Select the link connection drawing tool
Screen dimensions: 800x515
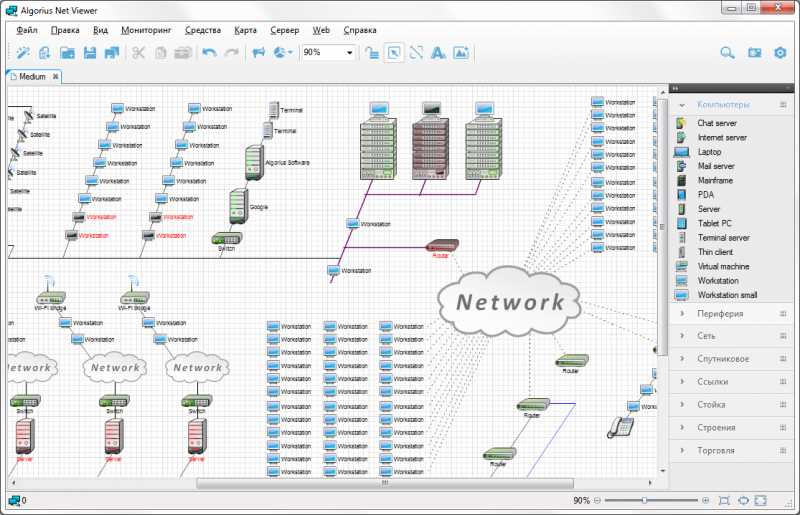[416, 53]
